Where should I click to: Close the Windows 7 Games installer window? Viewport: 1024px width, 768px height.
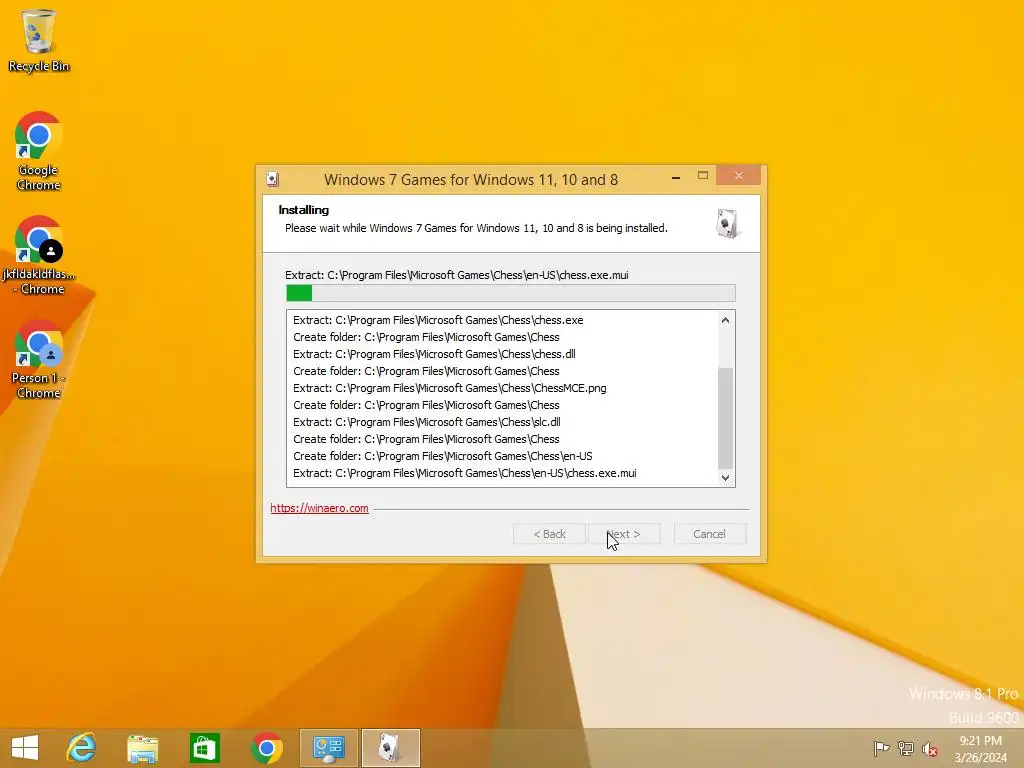[x=739, y=176]
